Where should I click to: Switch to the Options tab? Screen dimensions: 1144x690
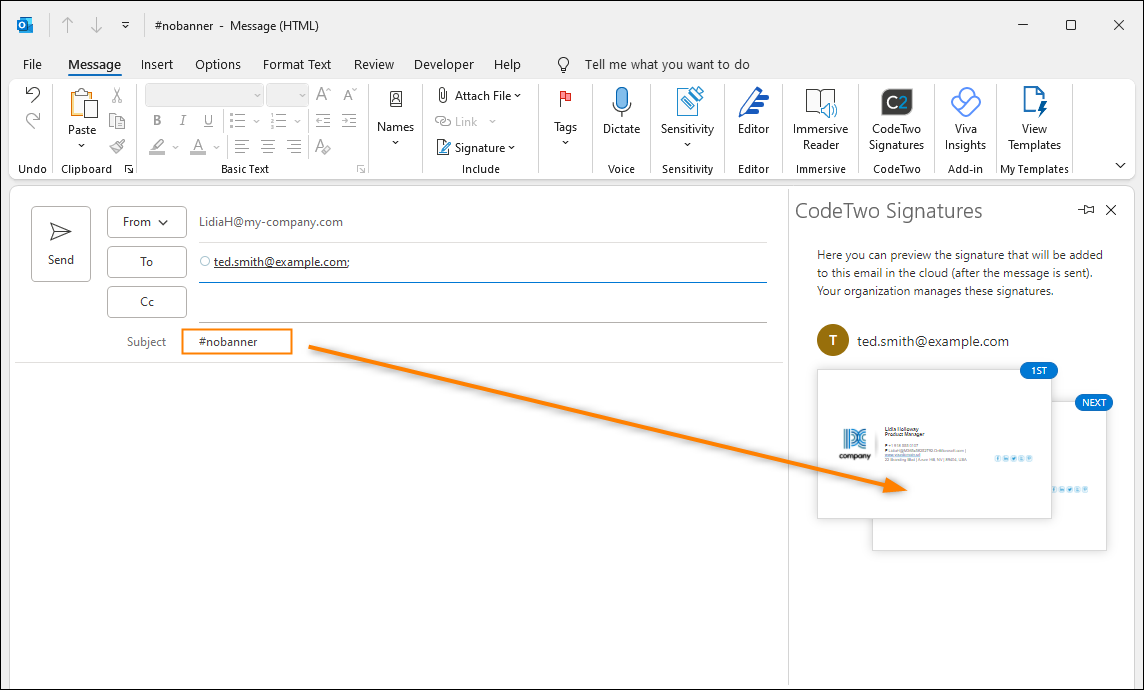click(217, 64)
